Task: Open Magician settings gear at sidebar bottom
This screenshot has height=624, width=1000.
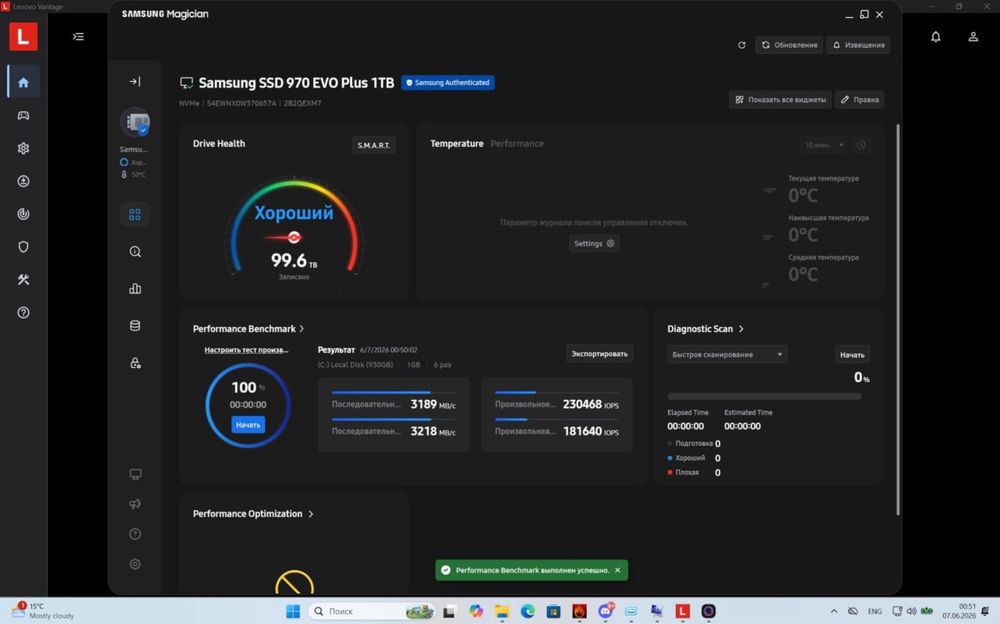Action: pos(135,564)
